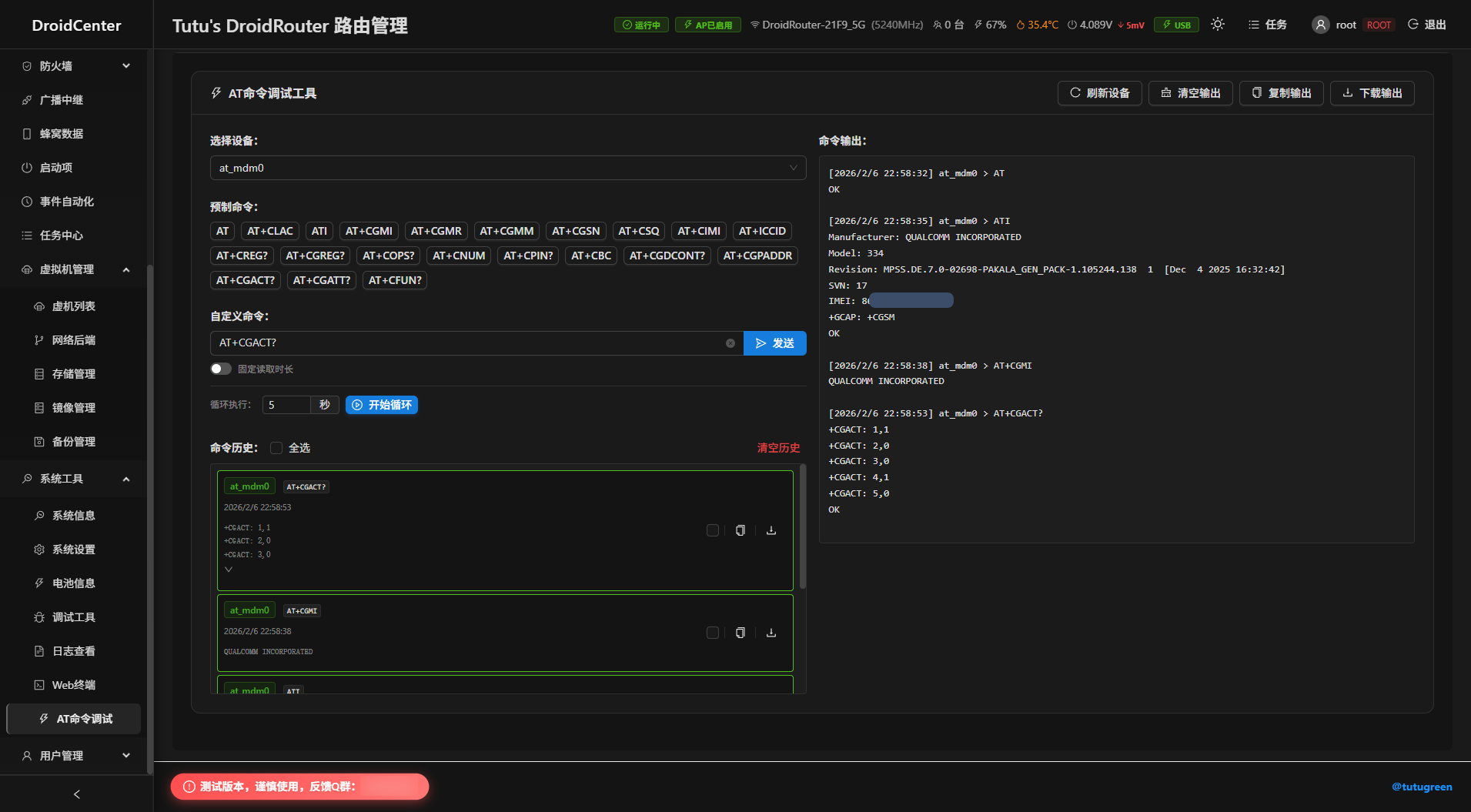1471x812 pixels.
Task: Open 电池信息 in the sidebar
Action: click(74, 583)
